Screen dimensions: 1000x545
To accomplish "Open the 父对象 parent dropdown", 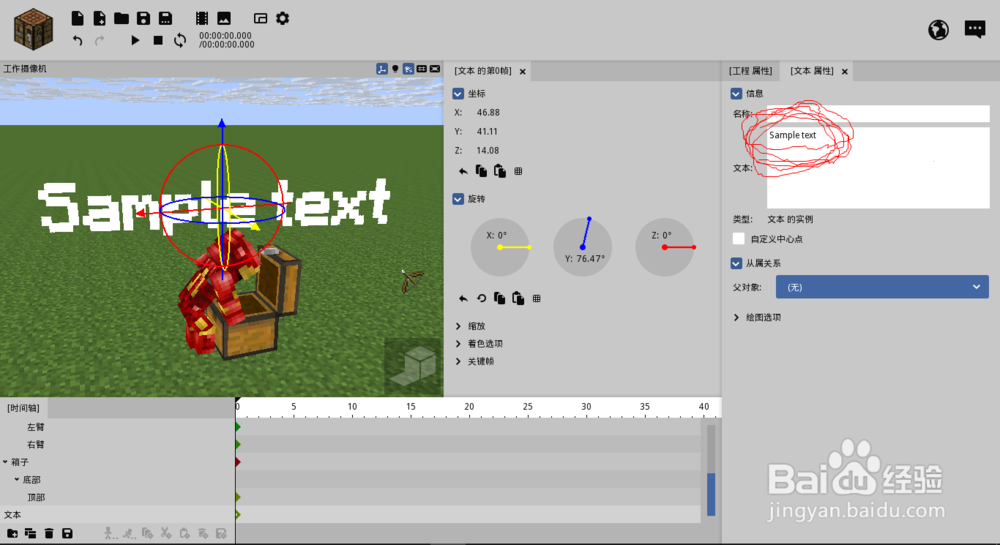I will [882, 287].
